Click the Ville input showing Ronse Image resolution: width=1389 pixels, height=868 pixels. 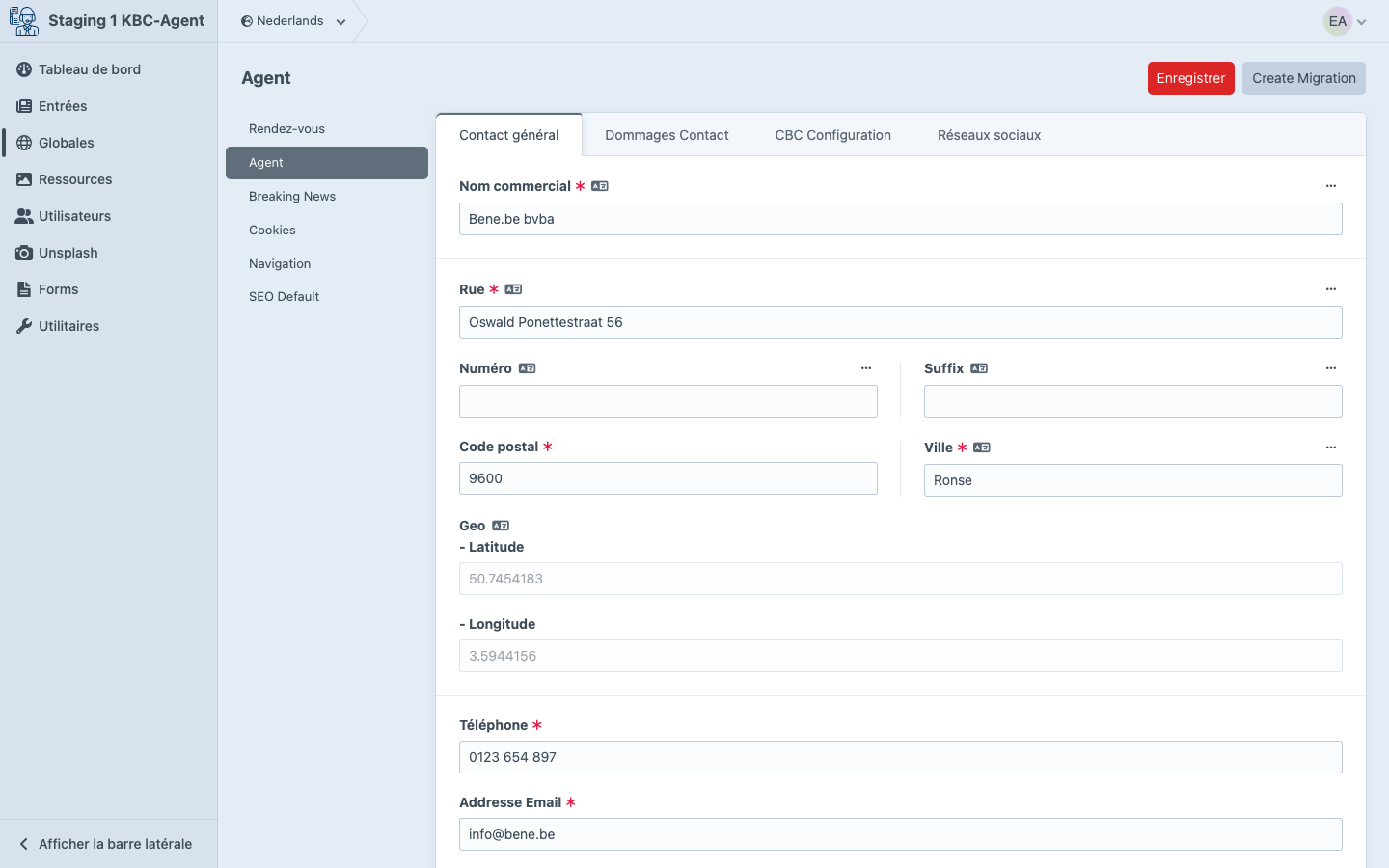[x=1133, y=480]
